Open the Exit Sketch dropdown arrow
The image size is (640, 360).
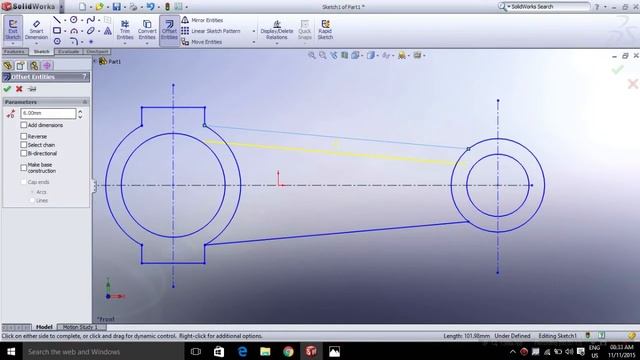[x=13, y=43]
